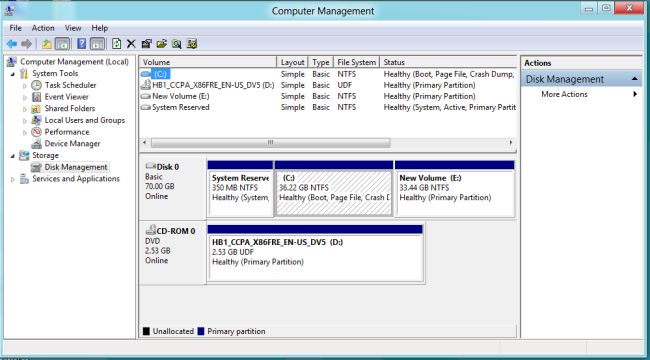Viewport: 650px width, 360px height.
Task: Click the Explore magnifier toolbar icon
Action: [x=177, y=44]
